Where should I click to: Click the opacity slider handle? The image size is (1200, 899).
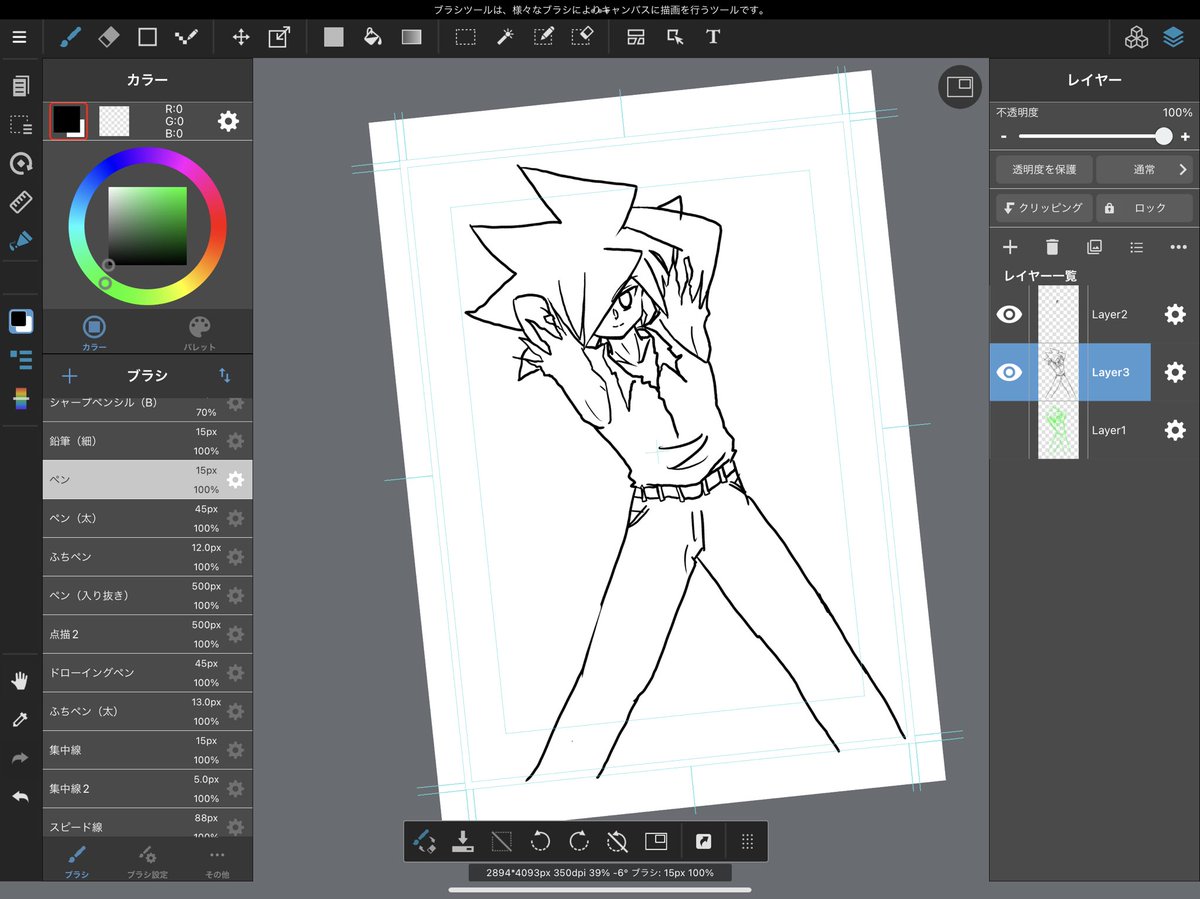point(1163,136)
